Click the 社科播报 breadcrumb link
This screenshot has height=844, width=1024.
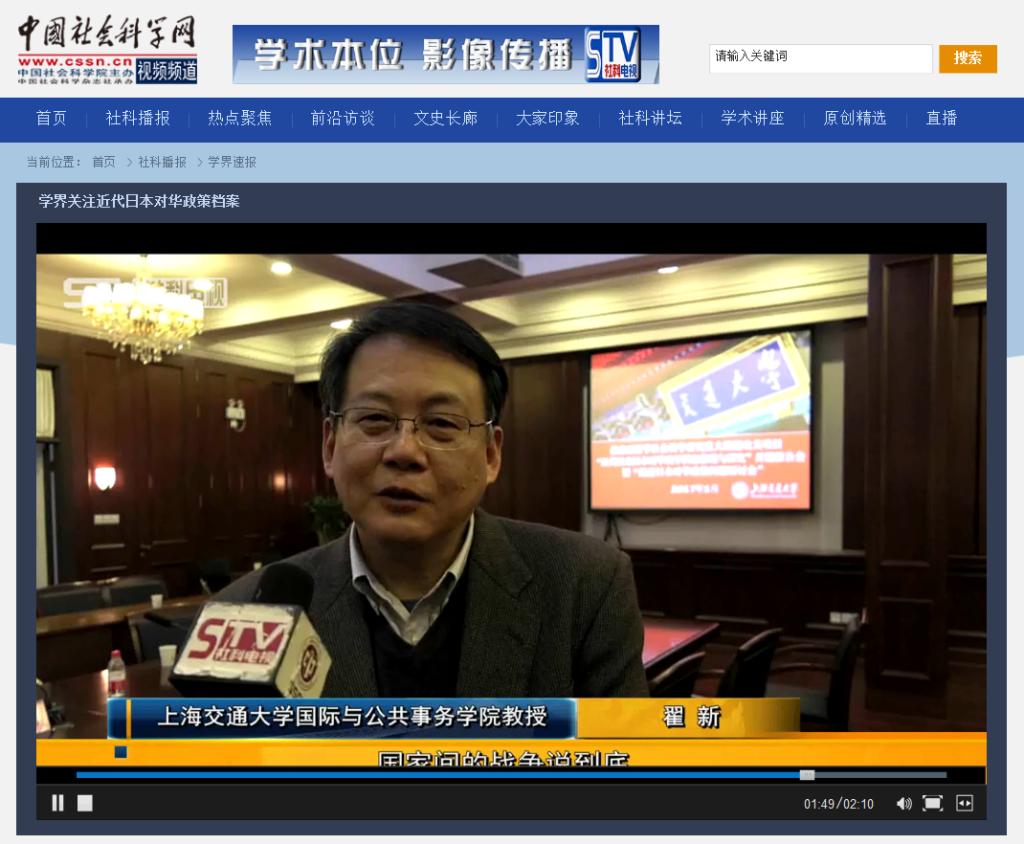[162, 162]
